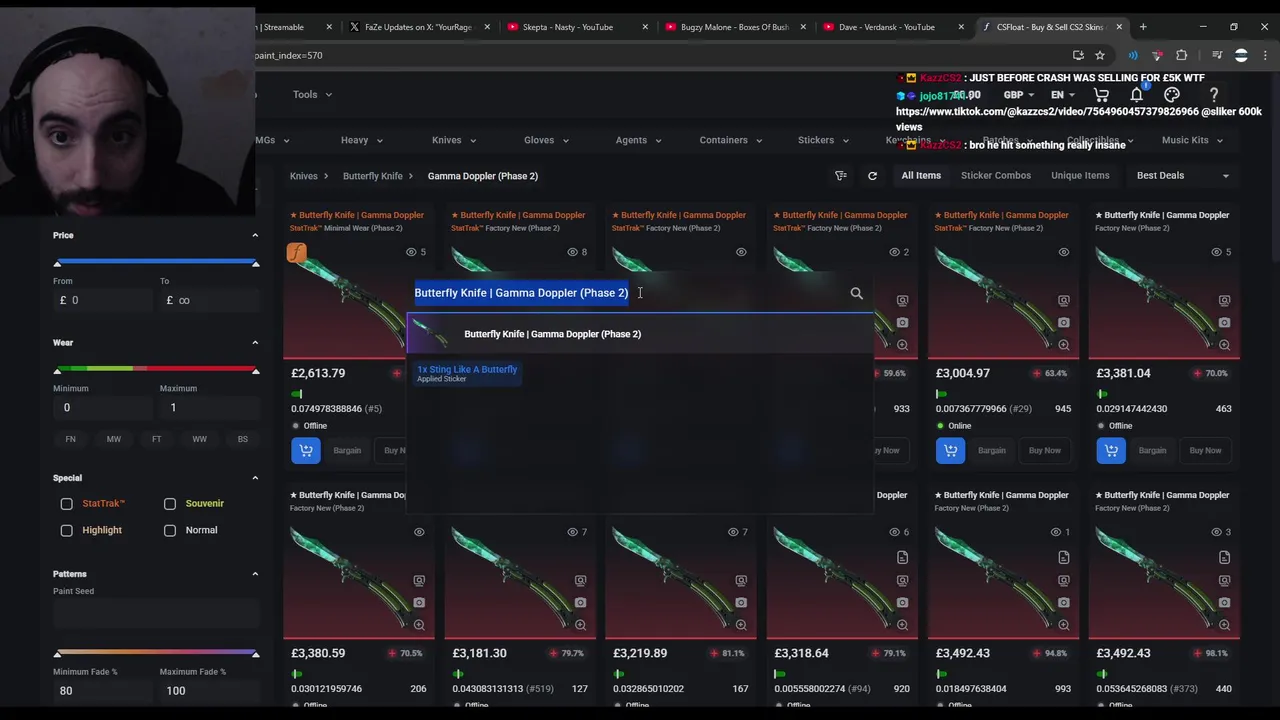Zoom magnifier icon on the £3,219.89 knife
Image resolution: width=1280 pixels, height=720 pixels.
(741, 625)
